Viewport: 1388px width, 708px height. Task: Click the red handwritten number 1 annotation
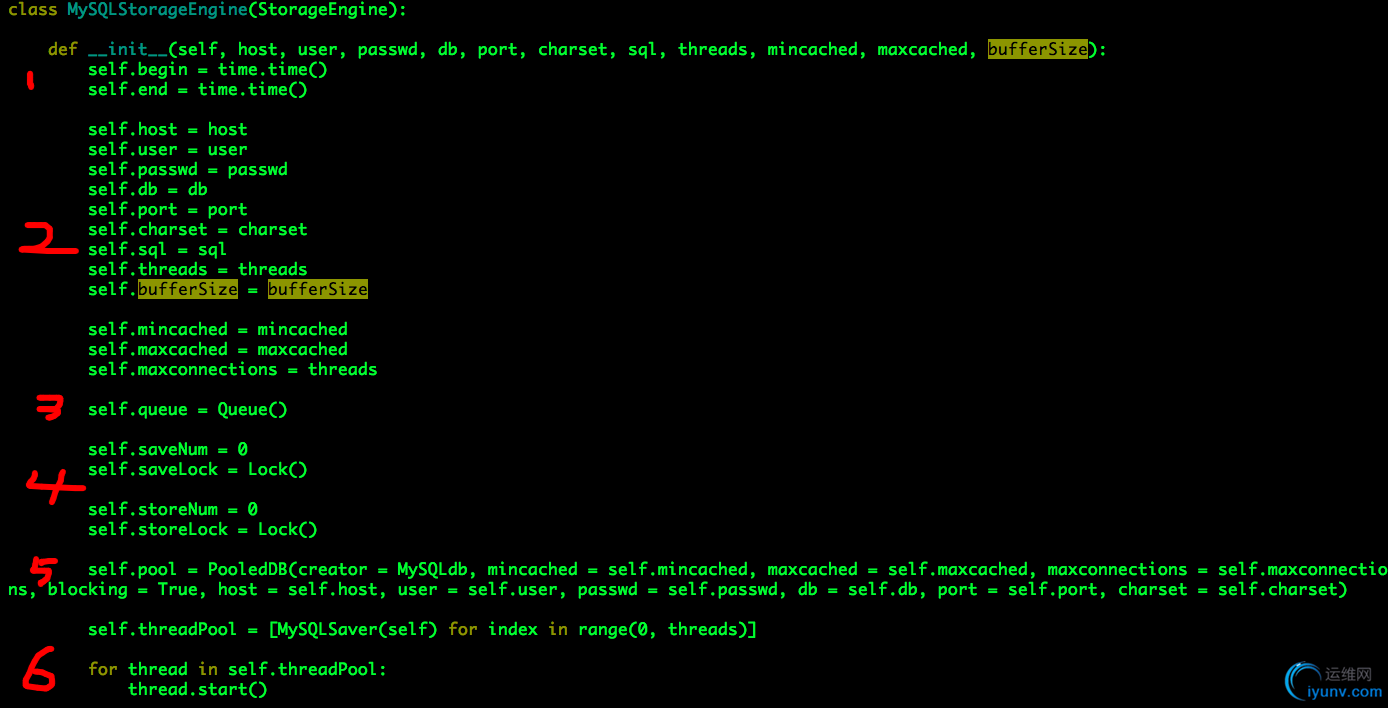30,80
